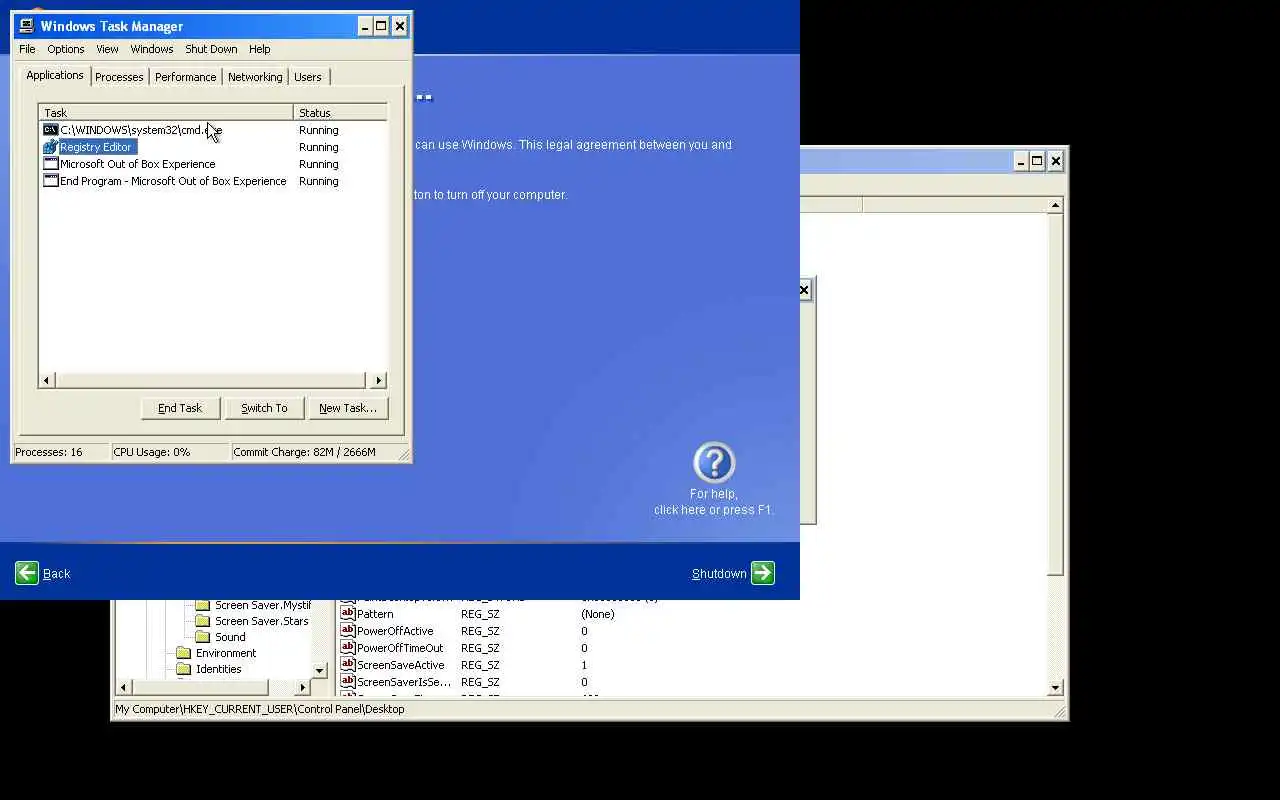Click the Screen Saver.Stars registry key
This screenshot has width=1280, height=800.
click(261, 621)
